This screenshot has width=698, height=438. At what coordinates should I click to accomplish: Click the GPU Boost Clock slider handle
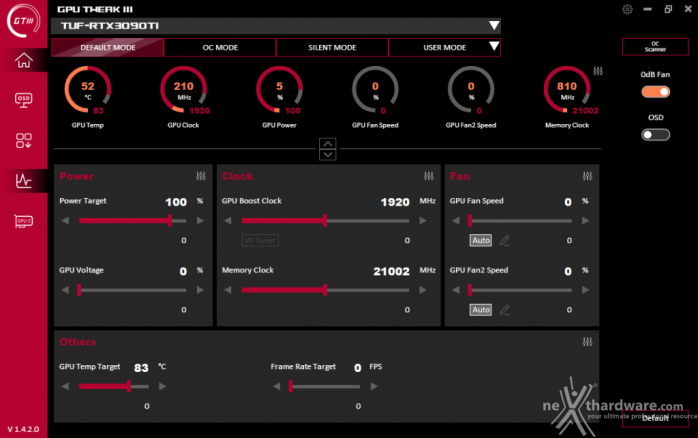[x=325, y=220]
